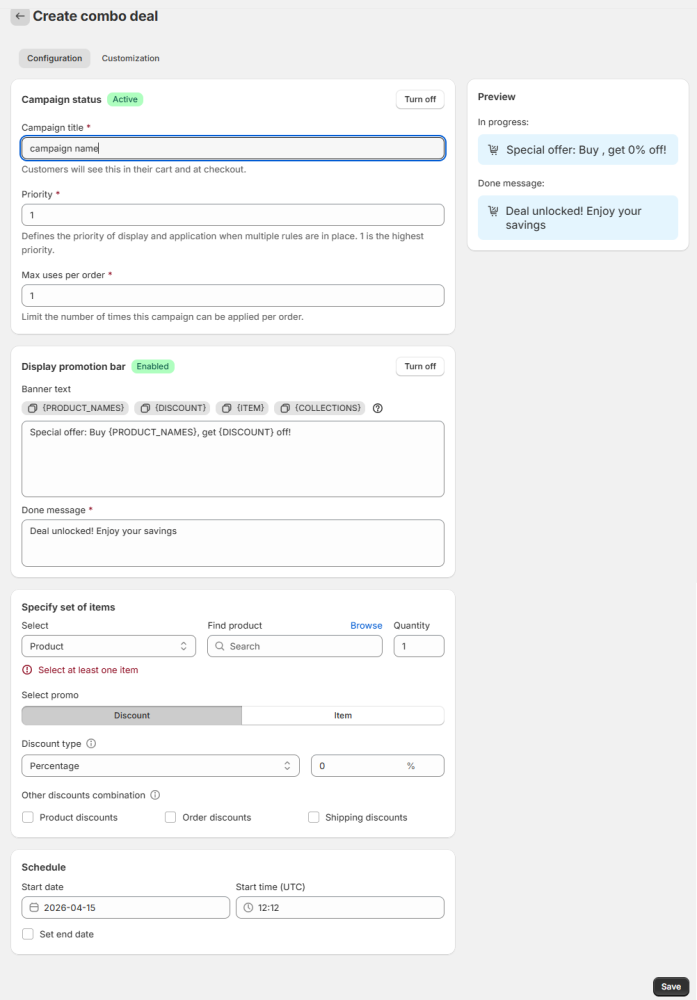The image size is (697, 1000).
Task: Copy the {PRODUCT_NAMES} placeholder chip
Action: pyautogui.click(x=76, y=408)
